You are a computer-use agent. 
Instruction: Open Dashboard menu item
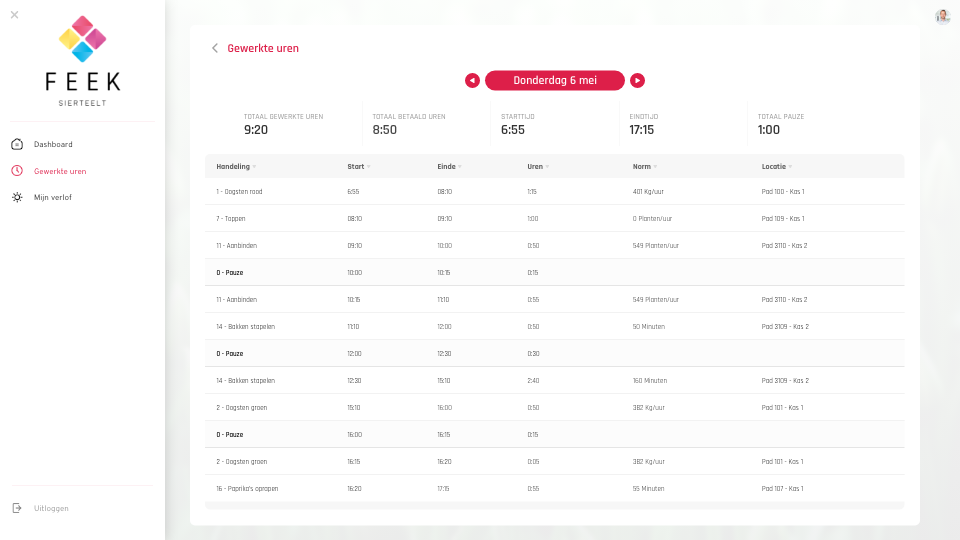[x=53, y=144]
